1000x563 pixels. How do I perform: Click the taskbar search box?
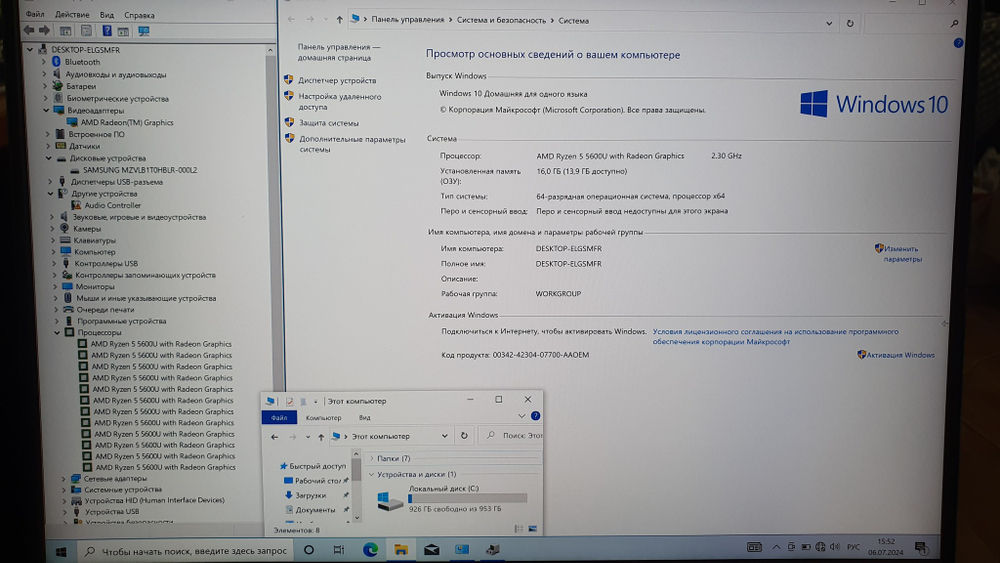185,551
